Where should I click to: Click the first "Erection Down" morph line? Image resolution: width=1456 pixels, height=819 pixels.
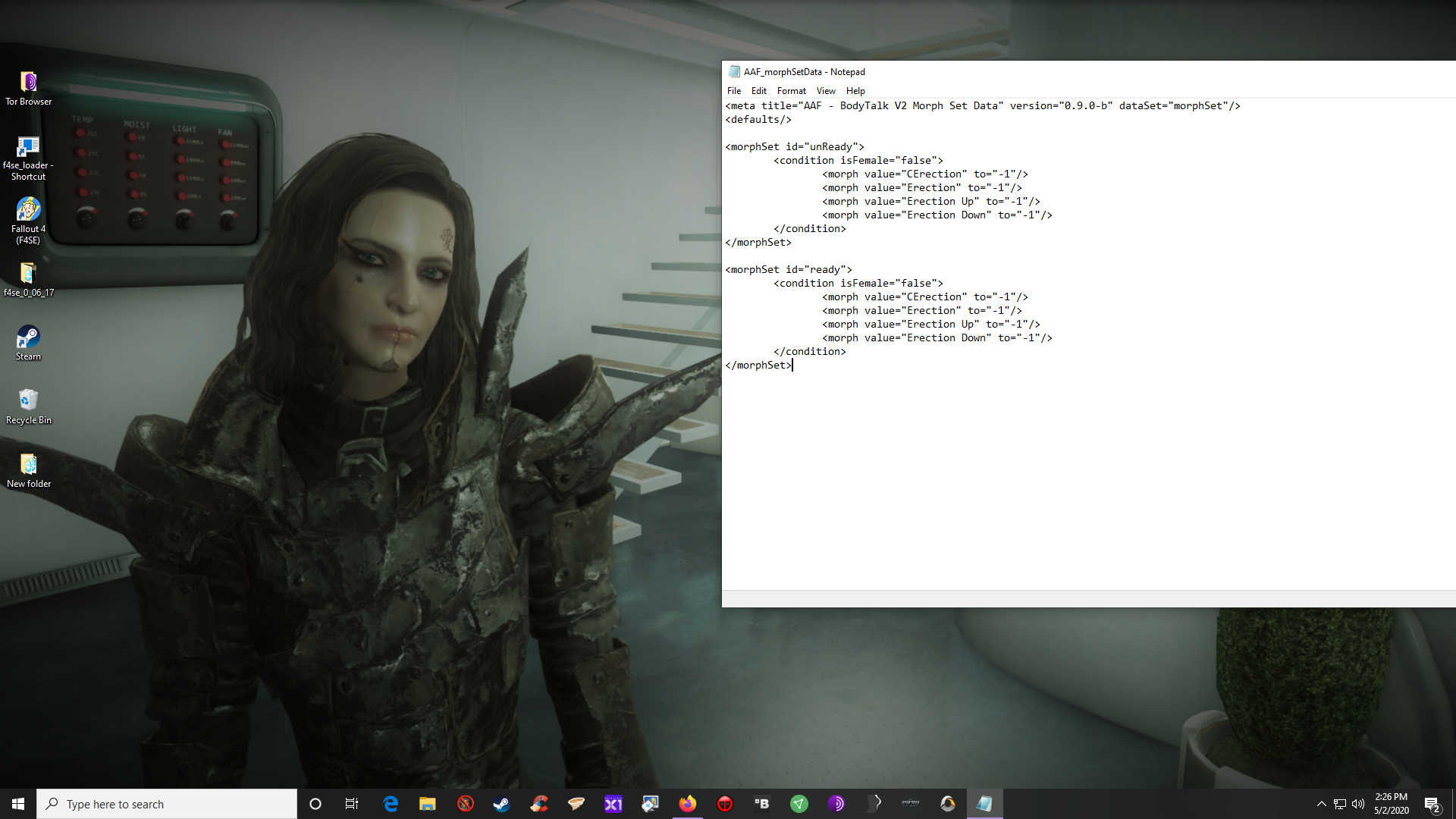(x=937, y=215)
